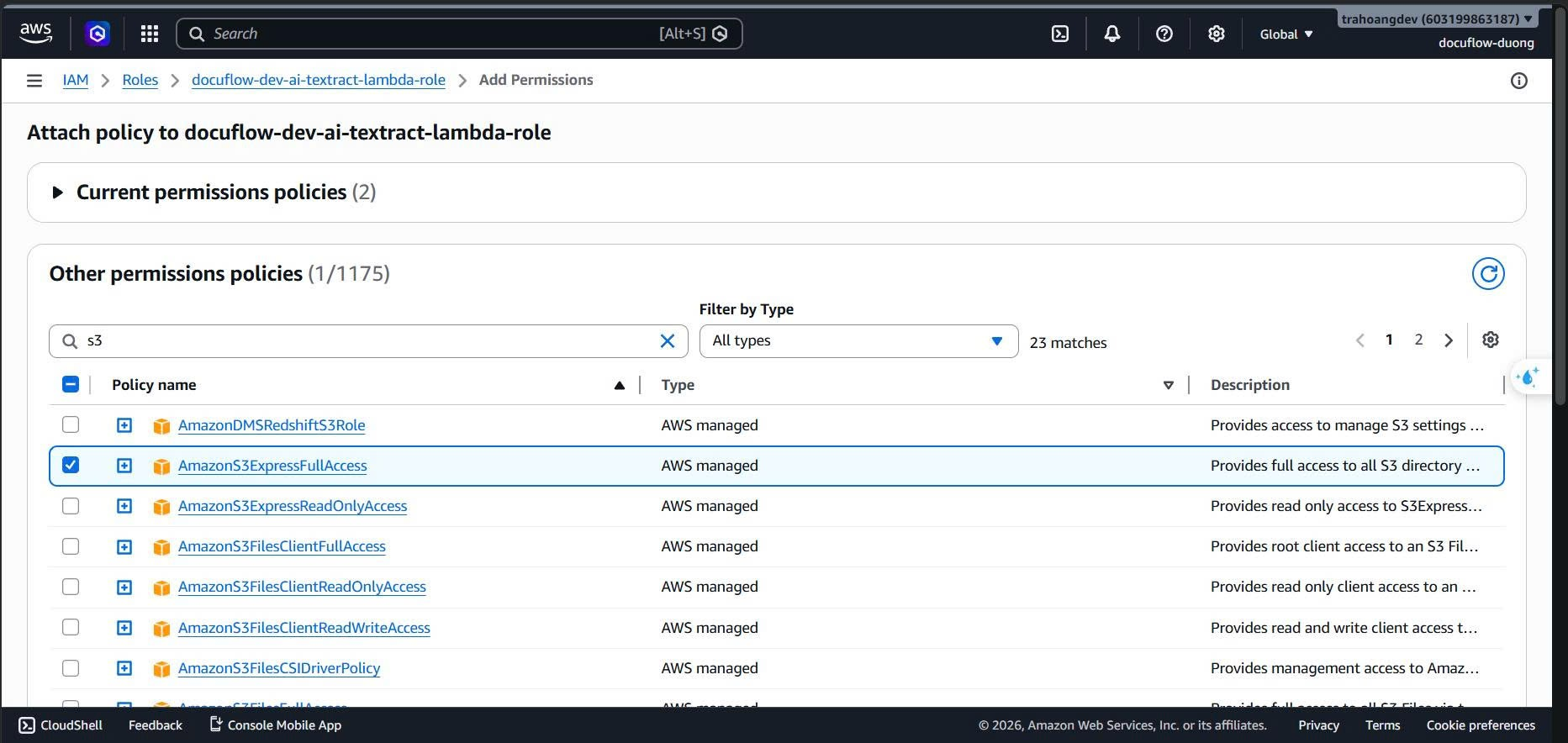Open the help question mark menu

click(x=1164, y=34)
